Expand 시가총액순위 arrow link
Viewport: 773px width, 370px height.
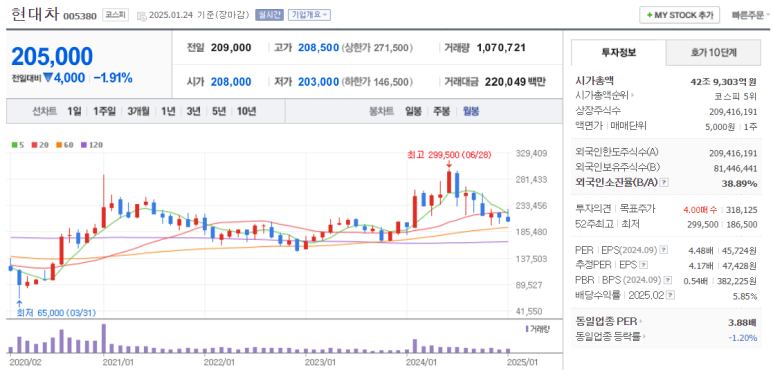click(x=605, y=96)
